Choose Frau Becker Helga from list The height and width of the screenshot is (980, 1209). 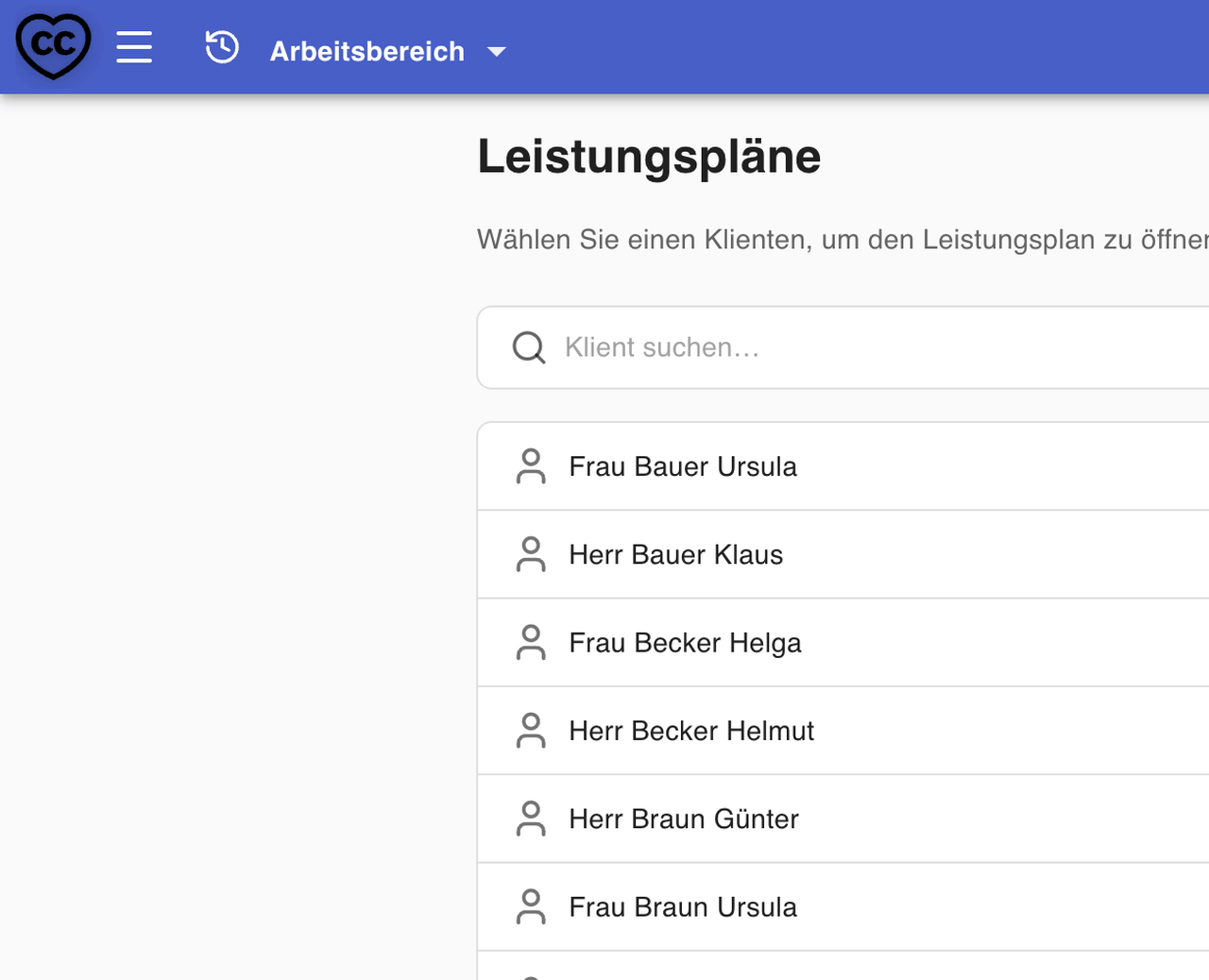843,643
